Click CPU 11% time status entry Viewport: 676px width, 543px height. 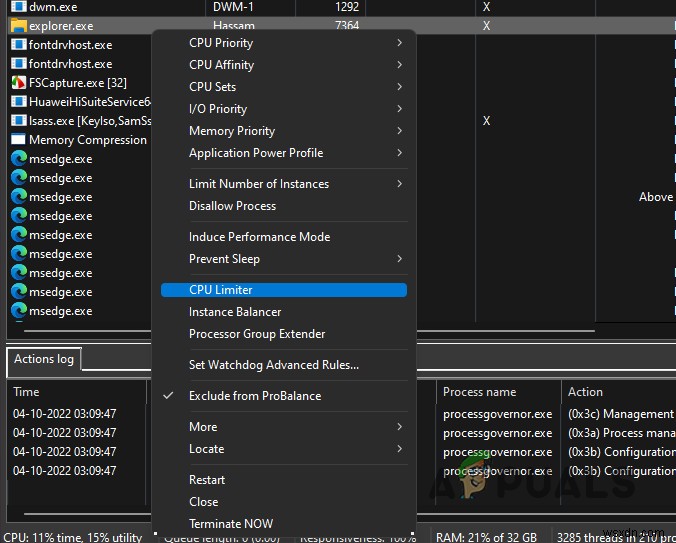73,537
